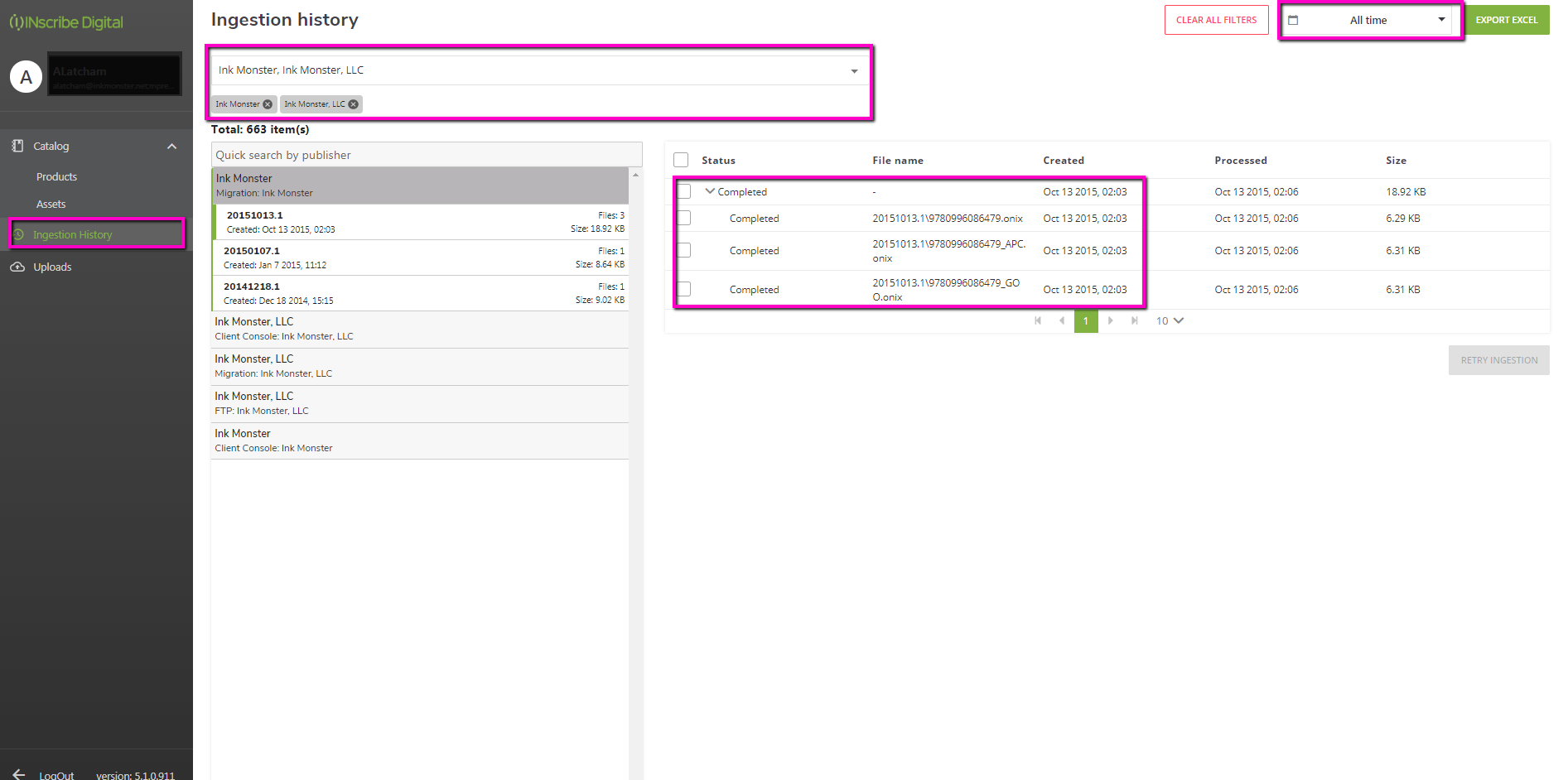1568x780 pixels.
Task: Click the clock icon beside Ingestion History
Action: [20, 234]
